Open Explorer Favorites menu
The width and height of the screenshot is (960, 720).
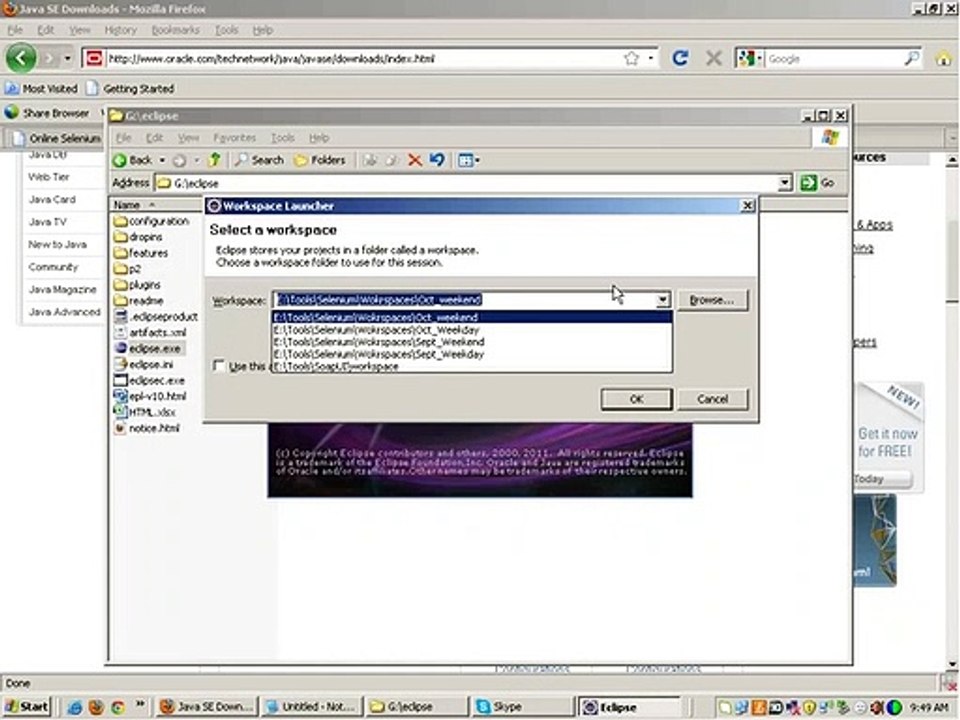click(234, 138)
